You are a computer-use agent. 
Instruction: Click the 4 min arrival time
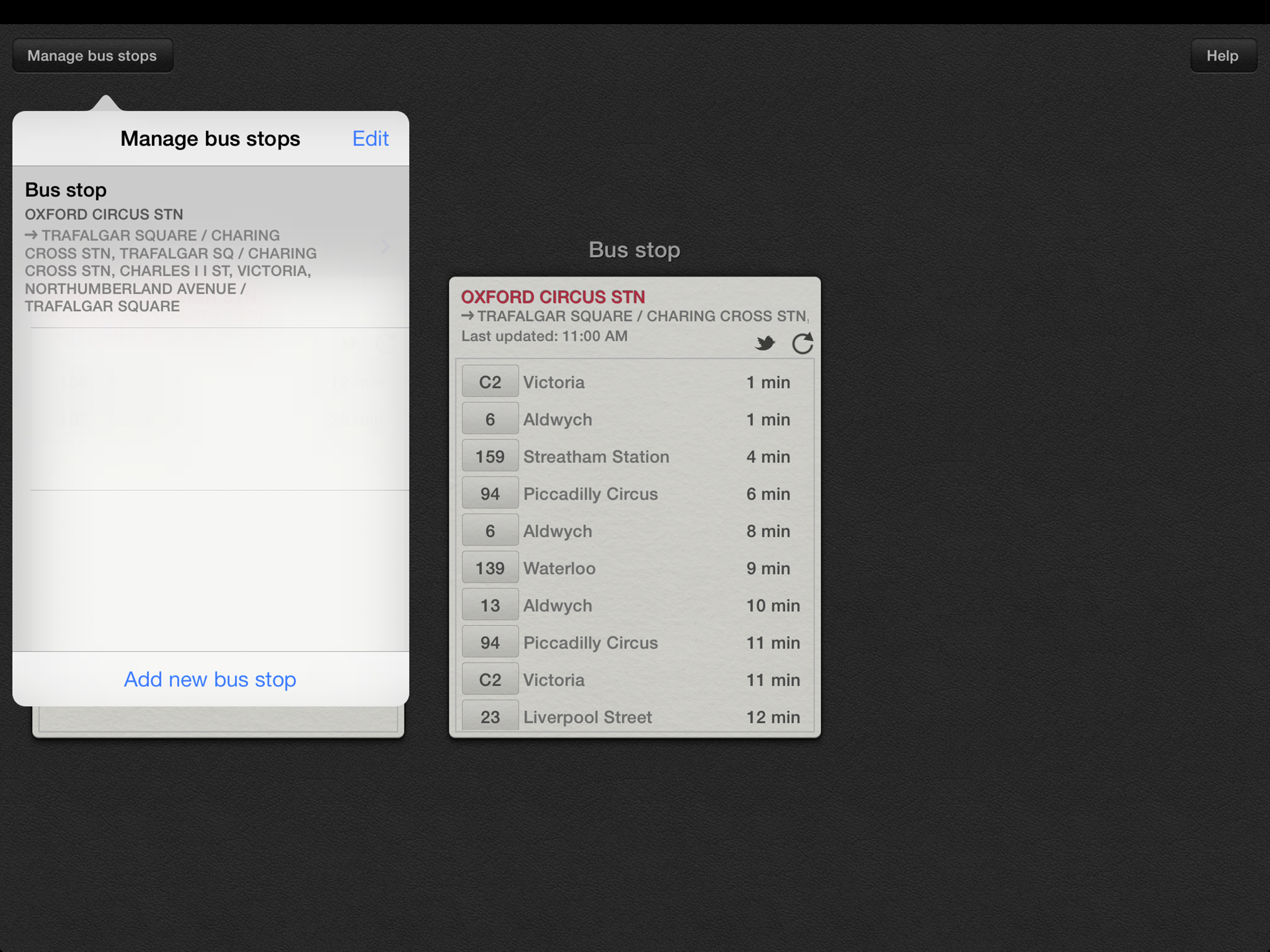767,456
